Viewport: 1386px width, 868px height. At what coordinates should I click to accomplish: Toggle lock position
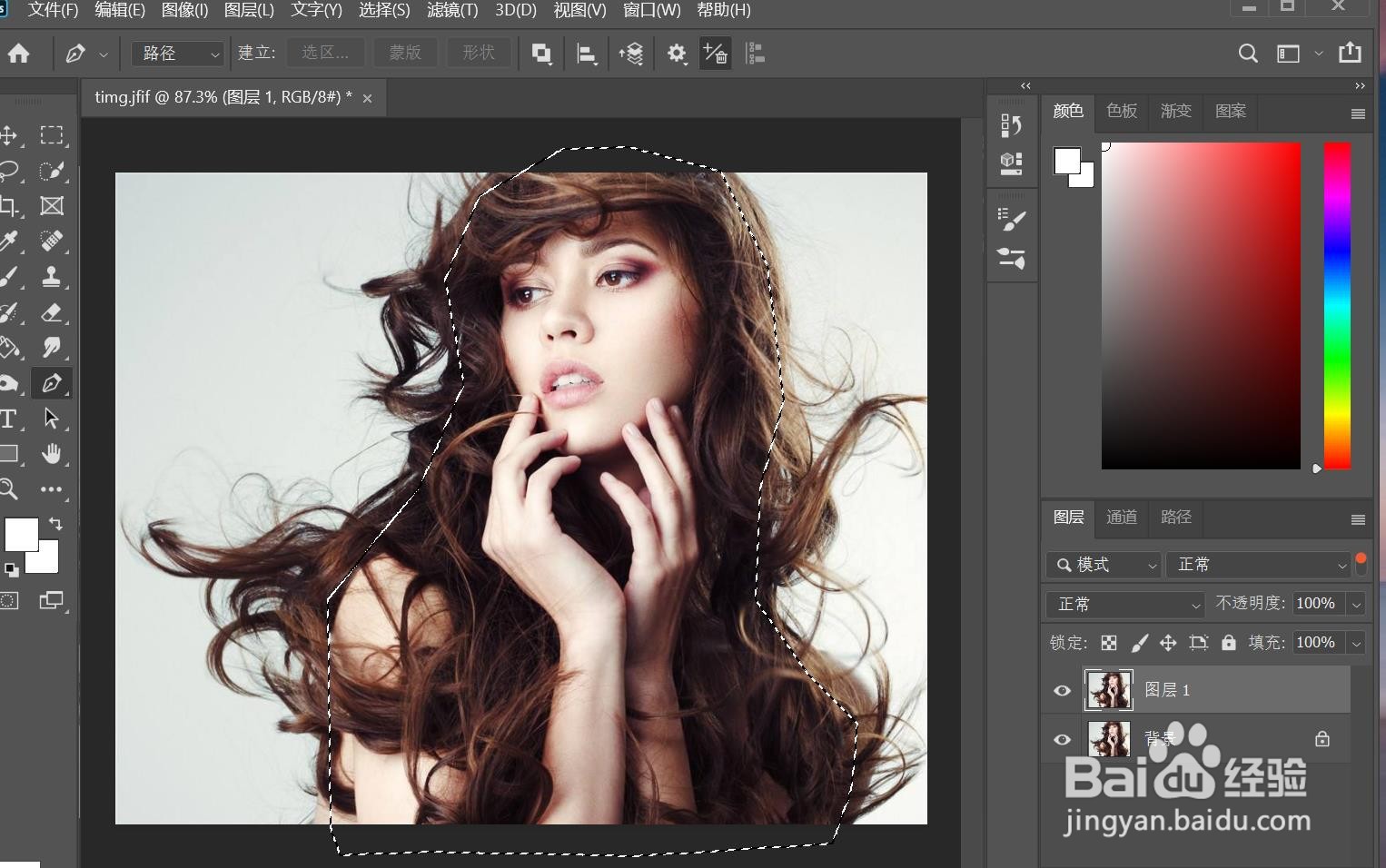[1168, 643]
